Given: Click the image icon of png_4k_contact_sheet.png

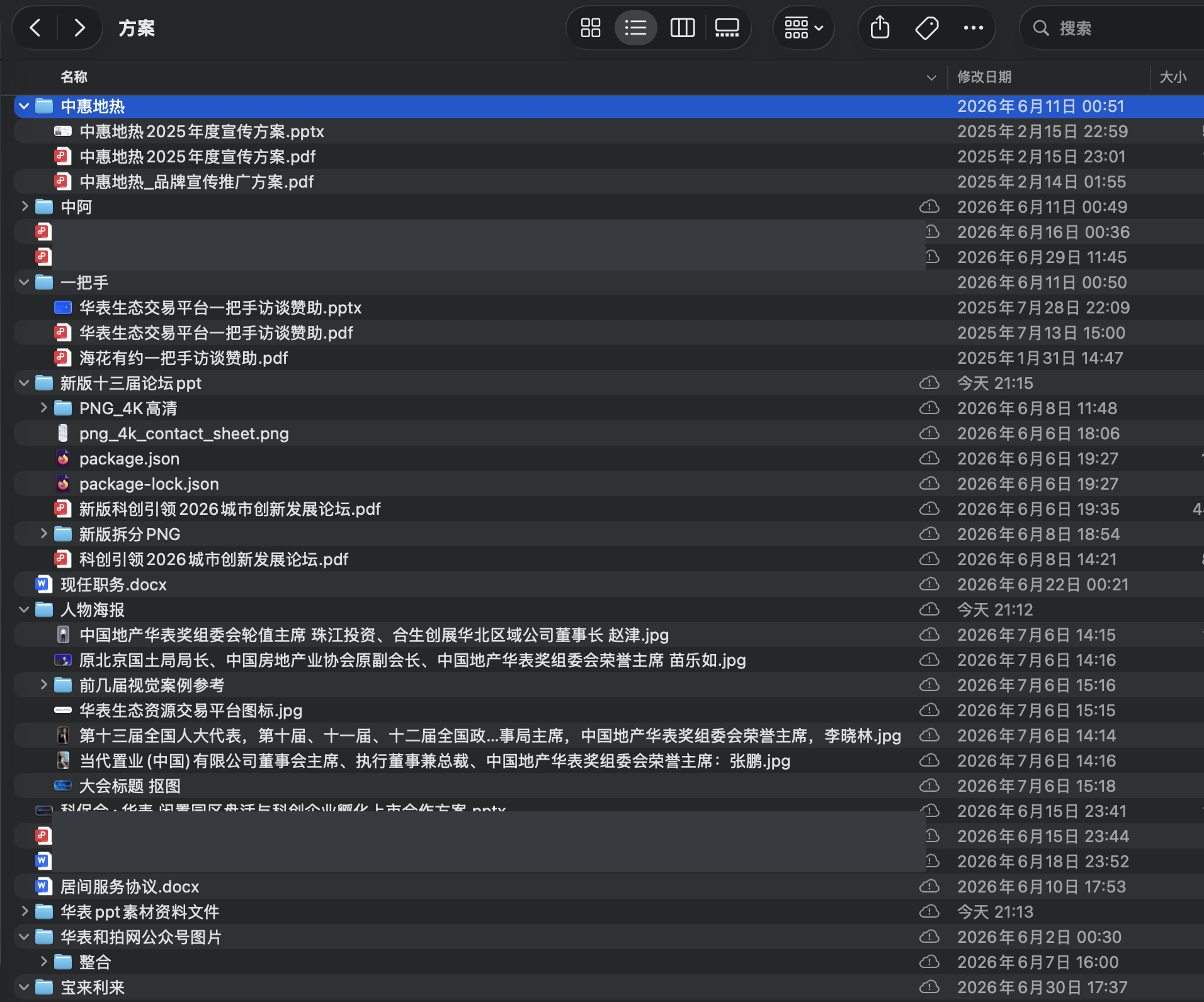Looking at the screenshot, I should tap(63, 433).
